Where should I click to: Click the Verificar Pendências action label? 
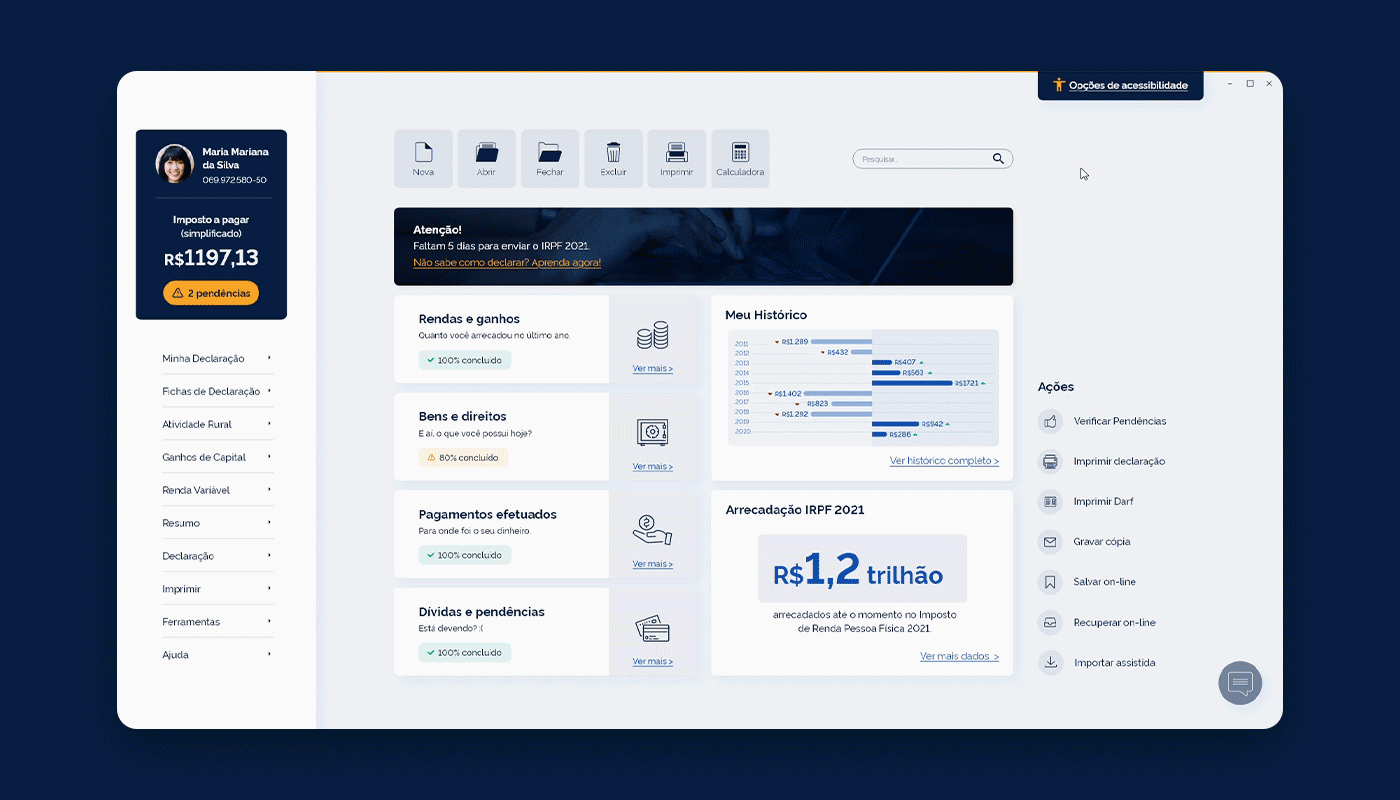(1120, 421)
